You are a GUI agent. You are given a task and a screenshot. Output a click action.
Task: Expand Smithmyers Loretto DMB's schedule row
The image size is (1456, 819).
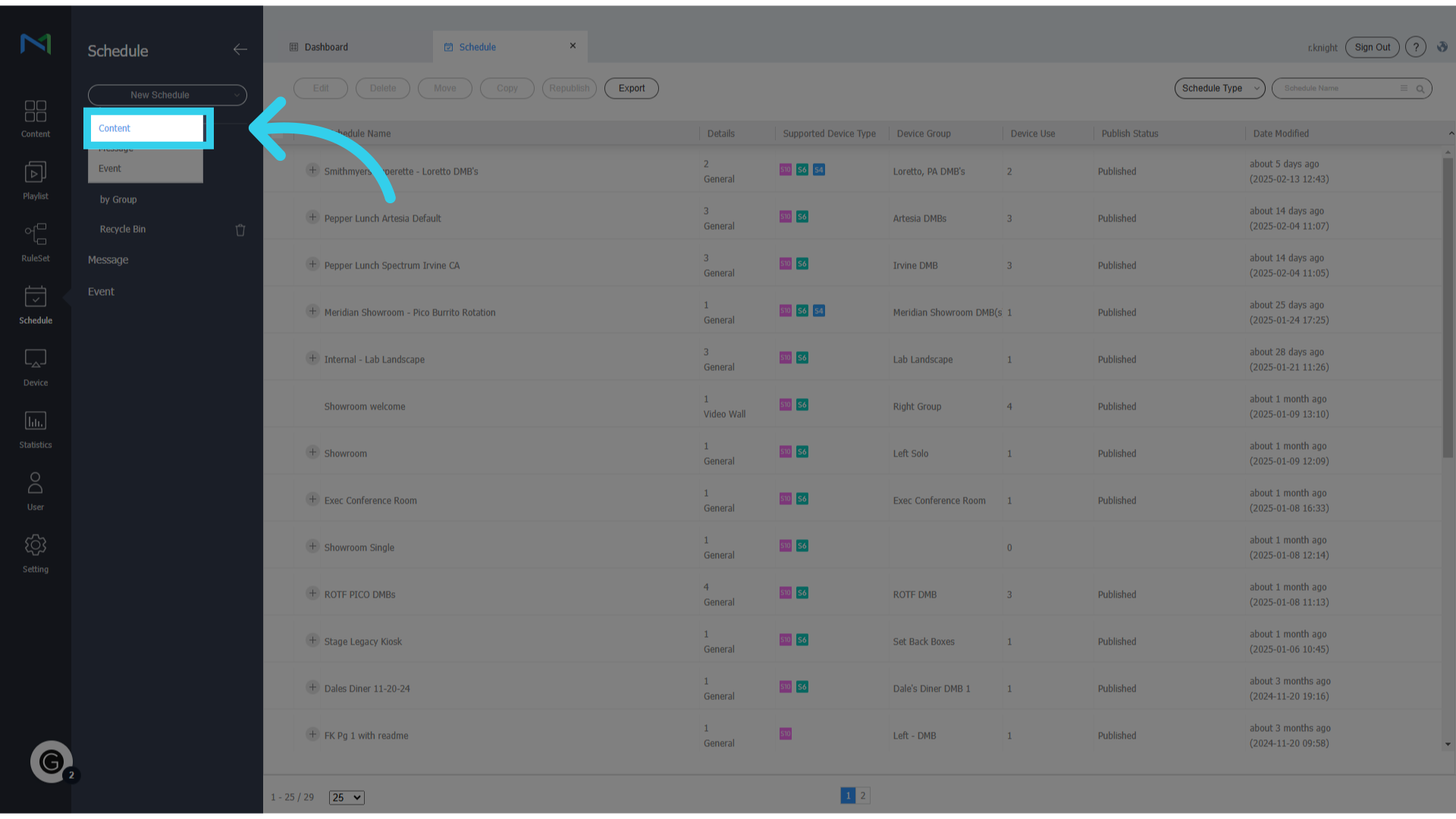coord(312,170)
